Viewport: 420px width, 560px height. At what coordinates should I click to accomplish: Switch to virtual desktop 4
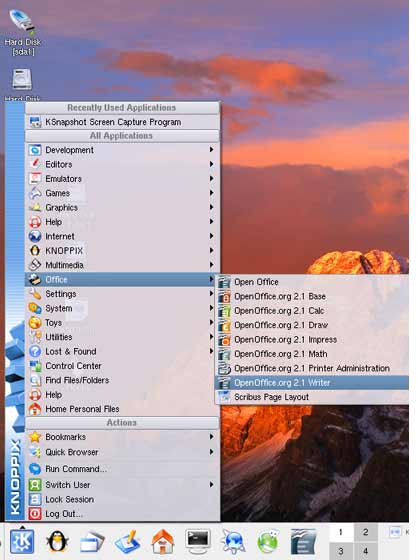[365, 550]
